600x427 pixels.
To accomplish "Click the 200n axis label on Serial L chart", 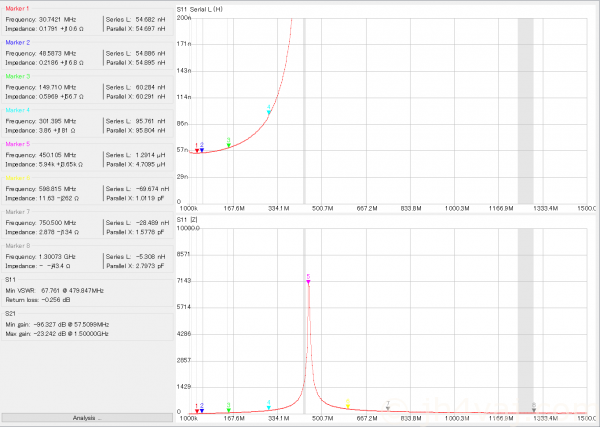I will (x=184, y=18).
